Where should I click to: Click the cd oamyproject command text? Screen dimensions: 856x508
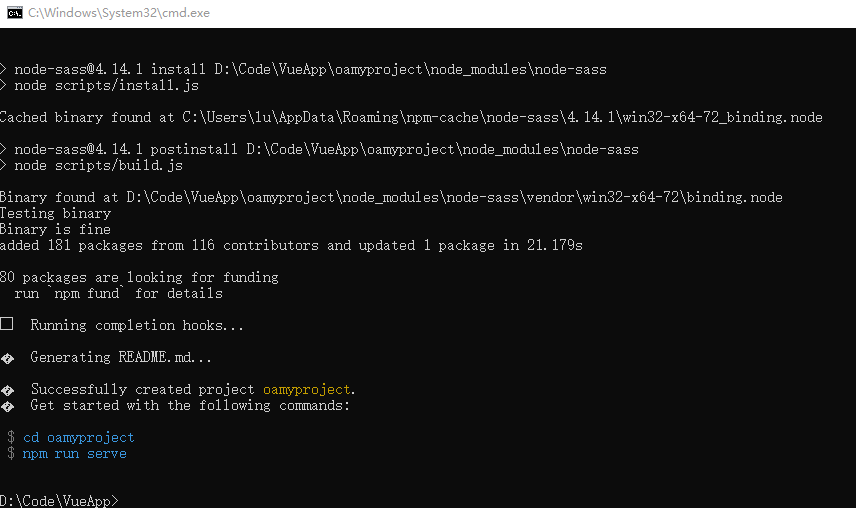[78, 438]
